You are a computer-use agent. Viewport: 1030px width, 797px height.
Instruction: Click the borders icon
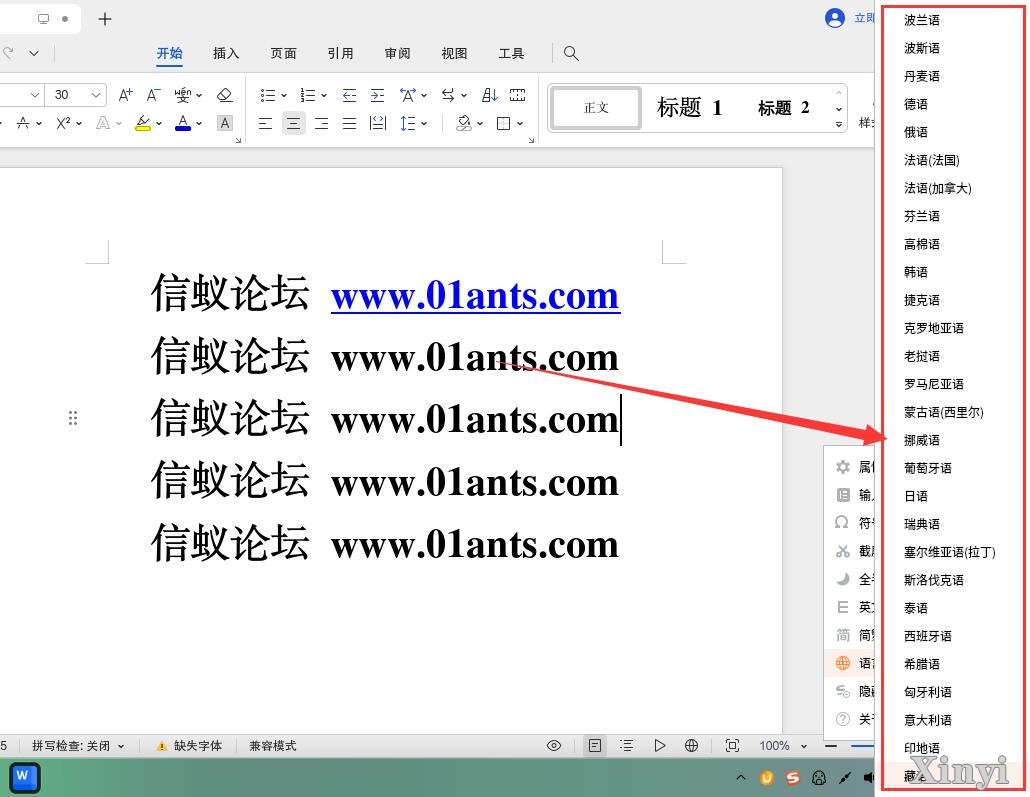[x=504, y=123]
